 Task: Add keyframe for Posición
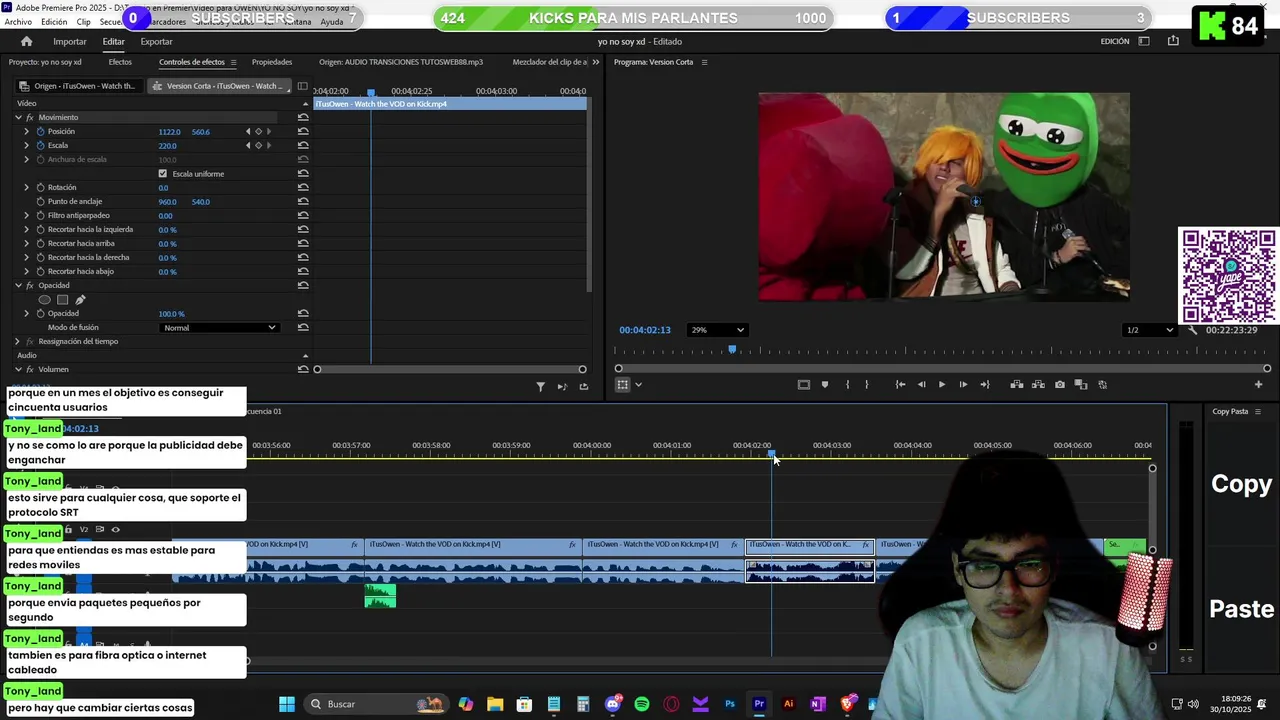[x=258, y=132]
